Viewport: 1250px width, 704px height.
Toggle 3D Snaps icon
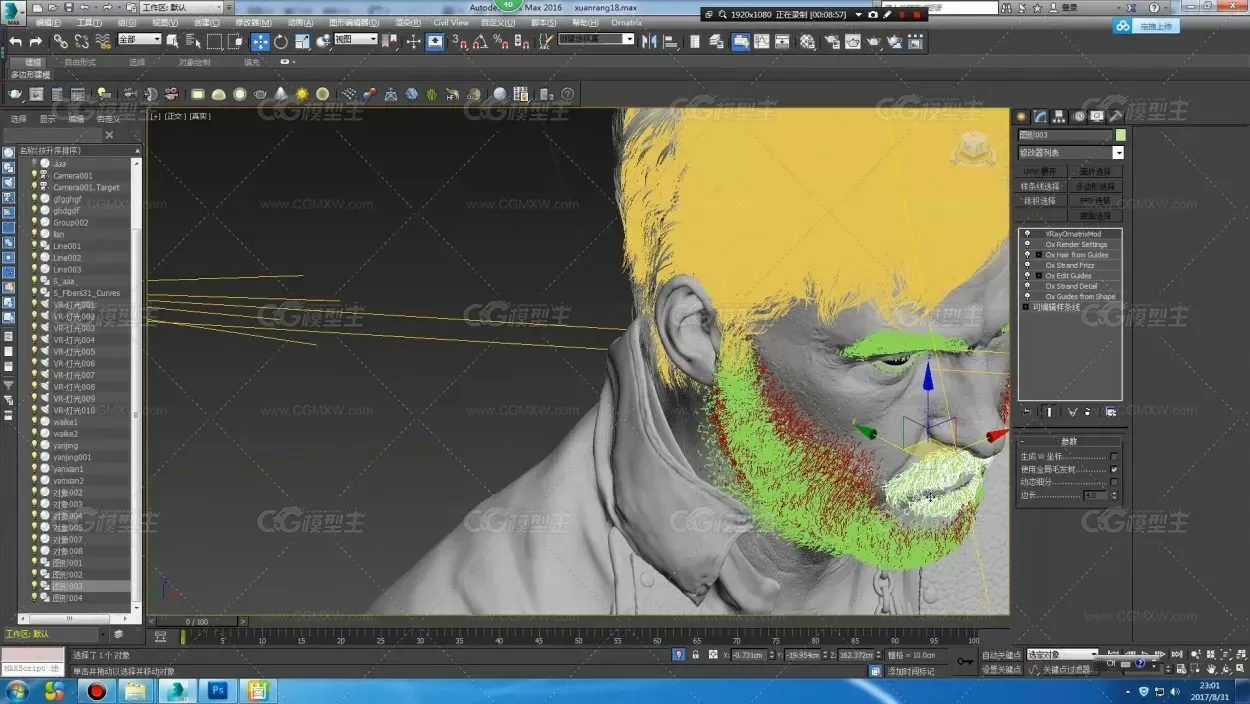pyautogui.click(x=459, y=41)
